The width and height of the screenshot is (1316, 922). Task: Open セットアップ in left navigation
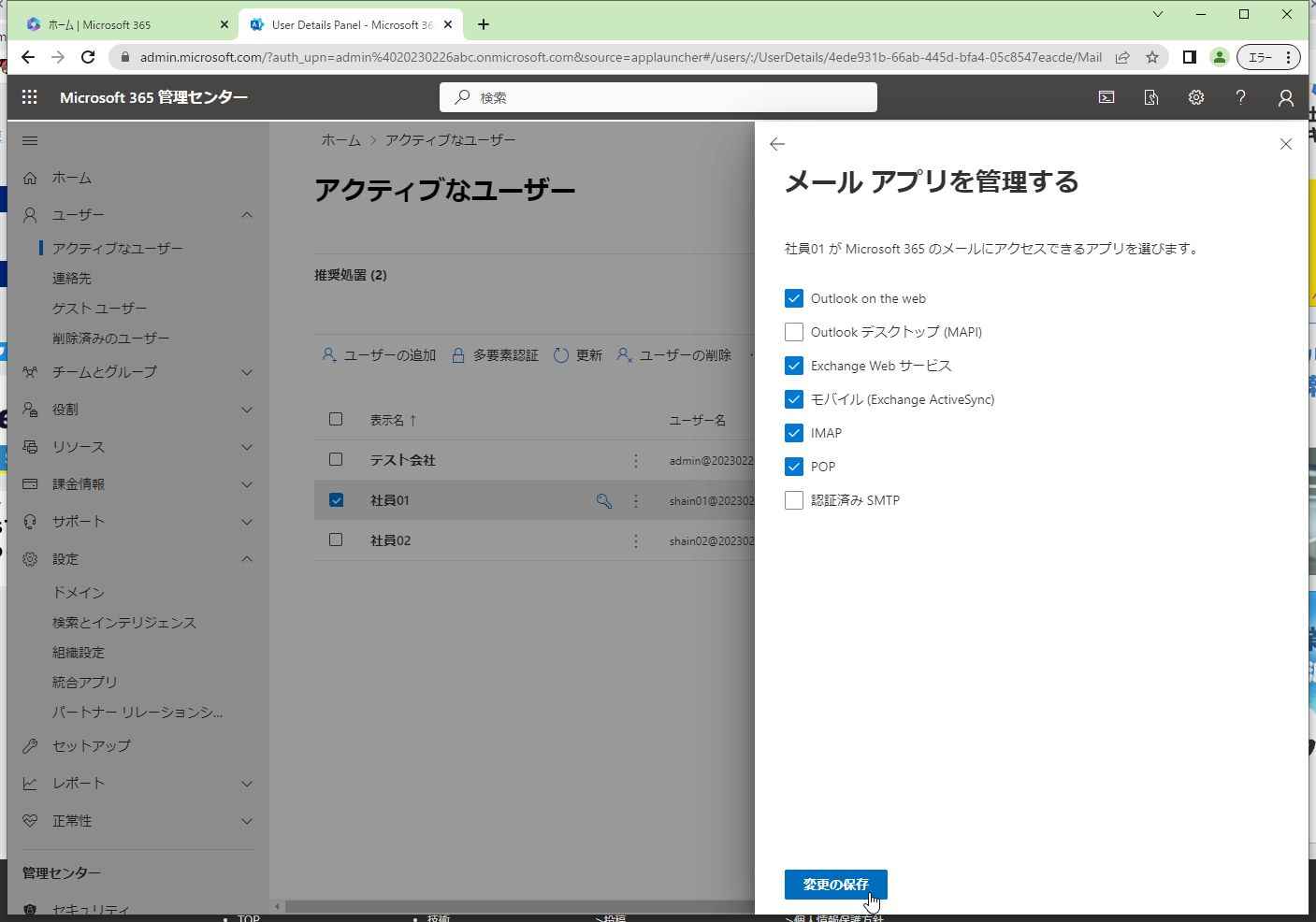point(92,746)
